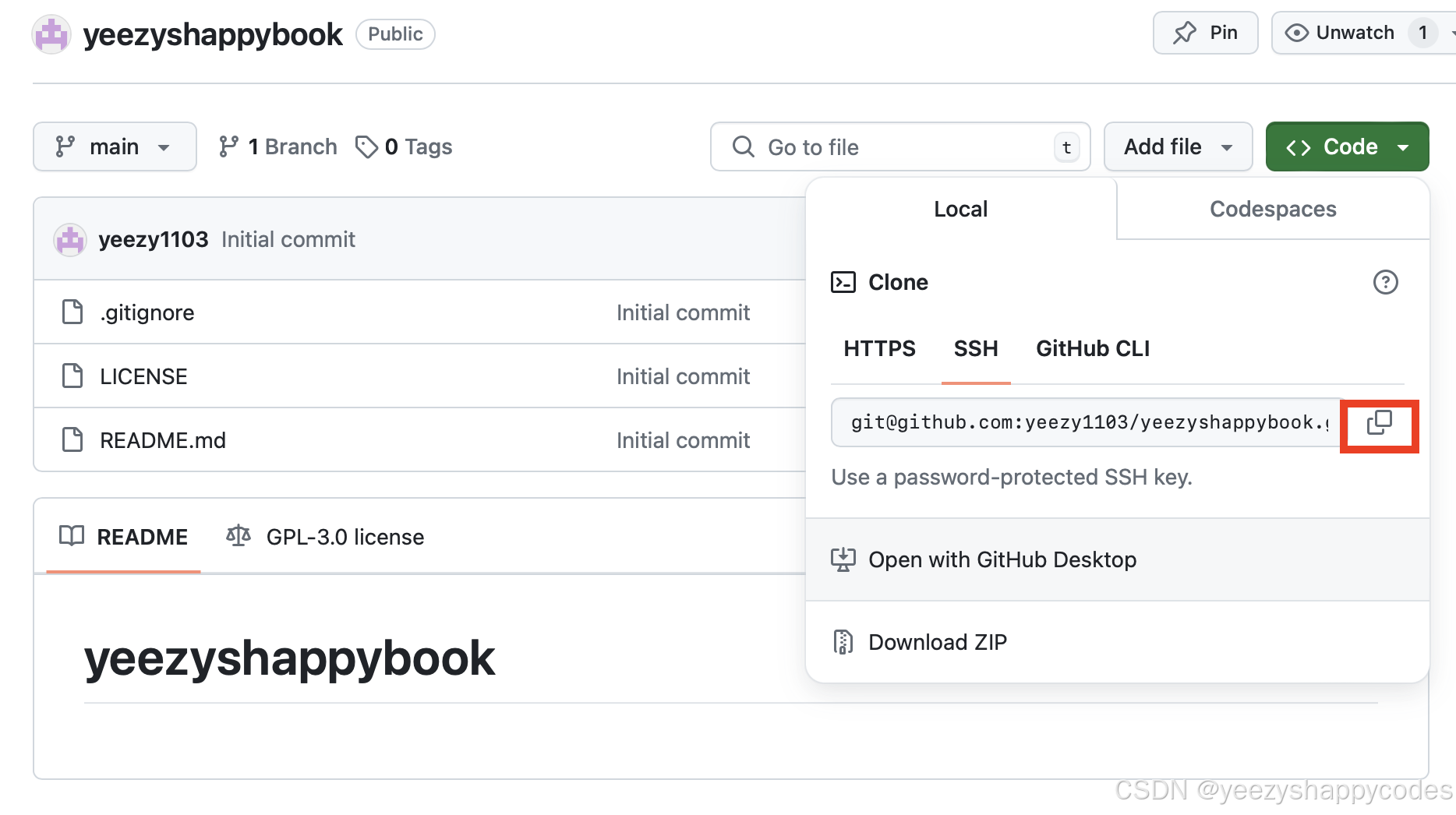The height and width of the screenshot is (815, 1456).
Task: Click the terminal icon beside Clone
Action: tap(843, 282)
